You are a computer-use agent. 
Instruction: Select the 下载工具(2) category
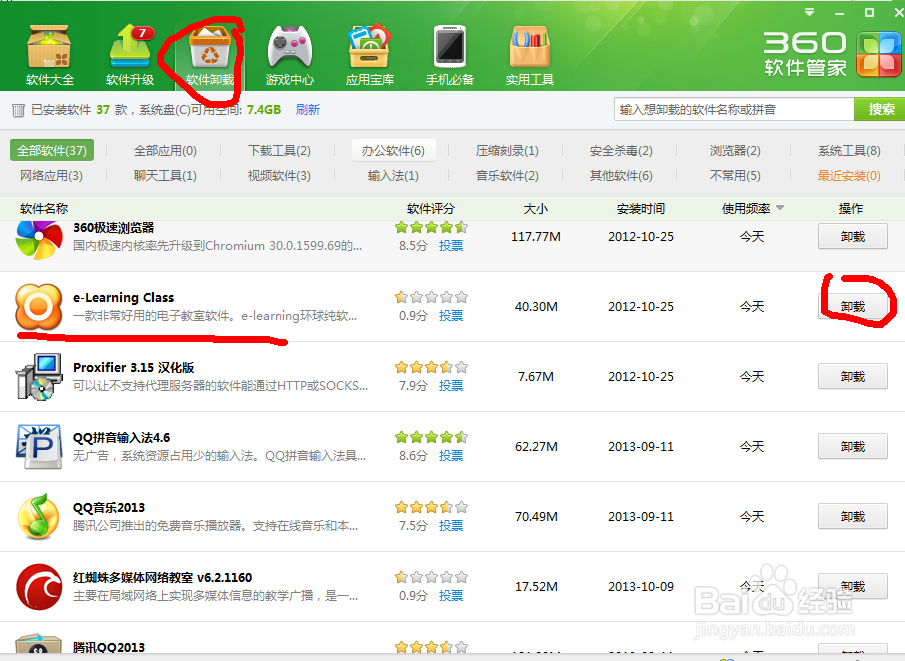point(279,151)
